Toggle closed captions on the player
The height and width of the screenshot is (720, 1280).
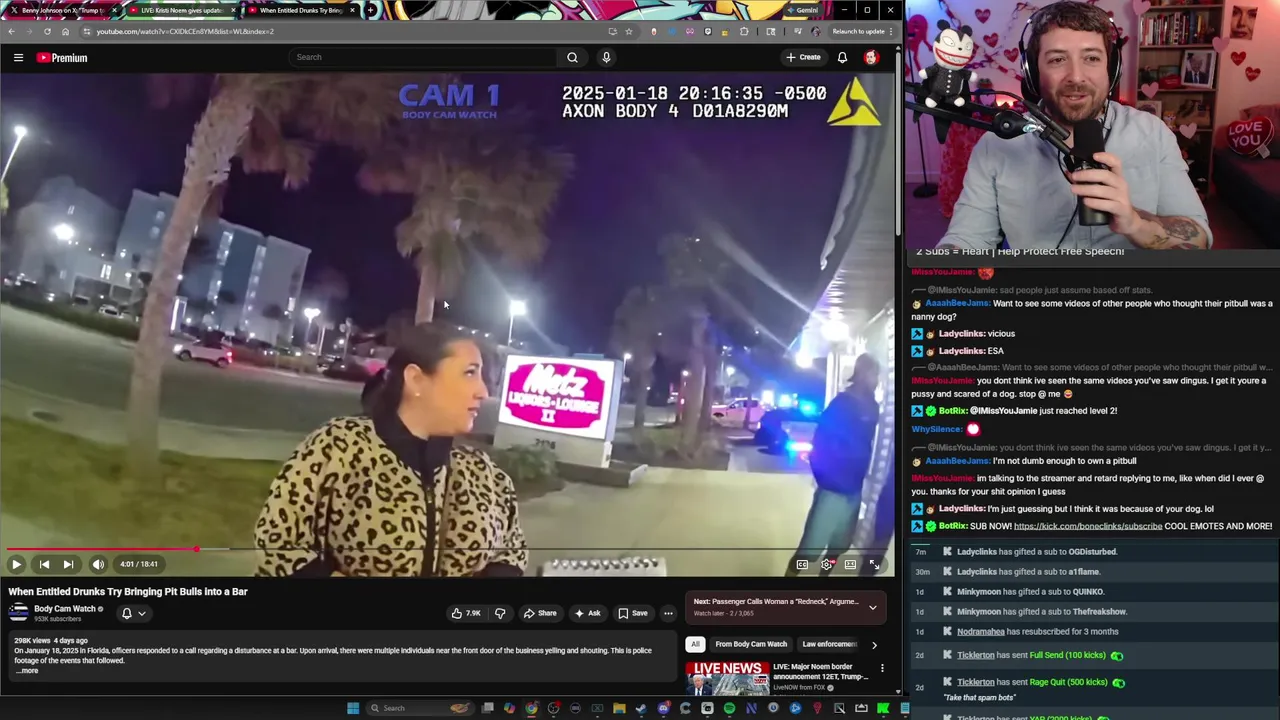point(802,564)
